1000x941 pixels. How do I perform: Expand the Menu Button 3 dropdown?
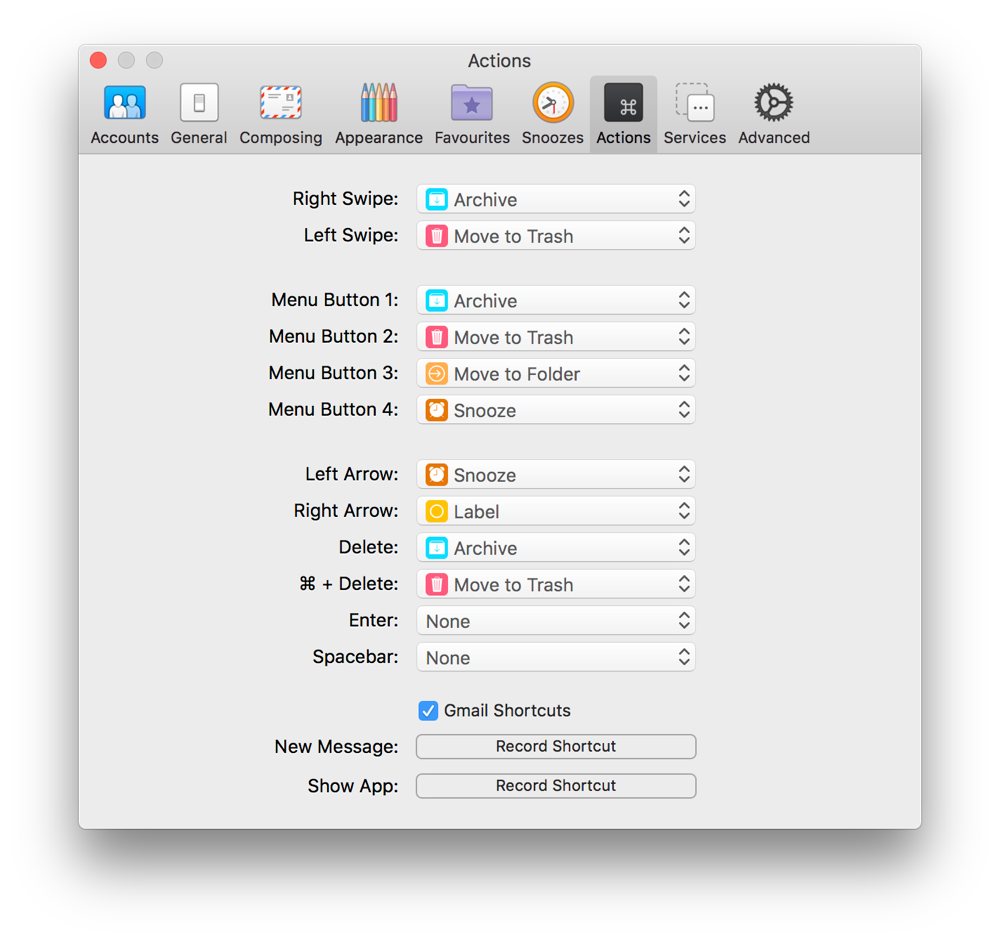coord(555,374)
